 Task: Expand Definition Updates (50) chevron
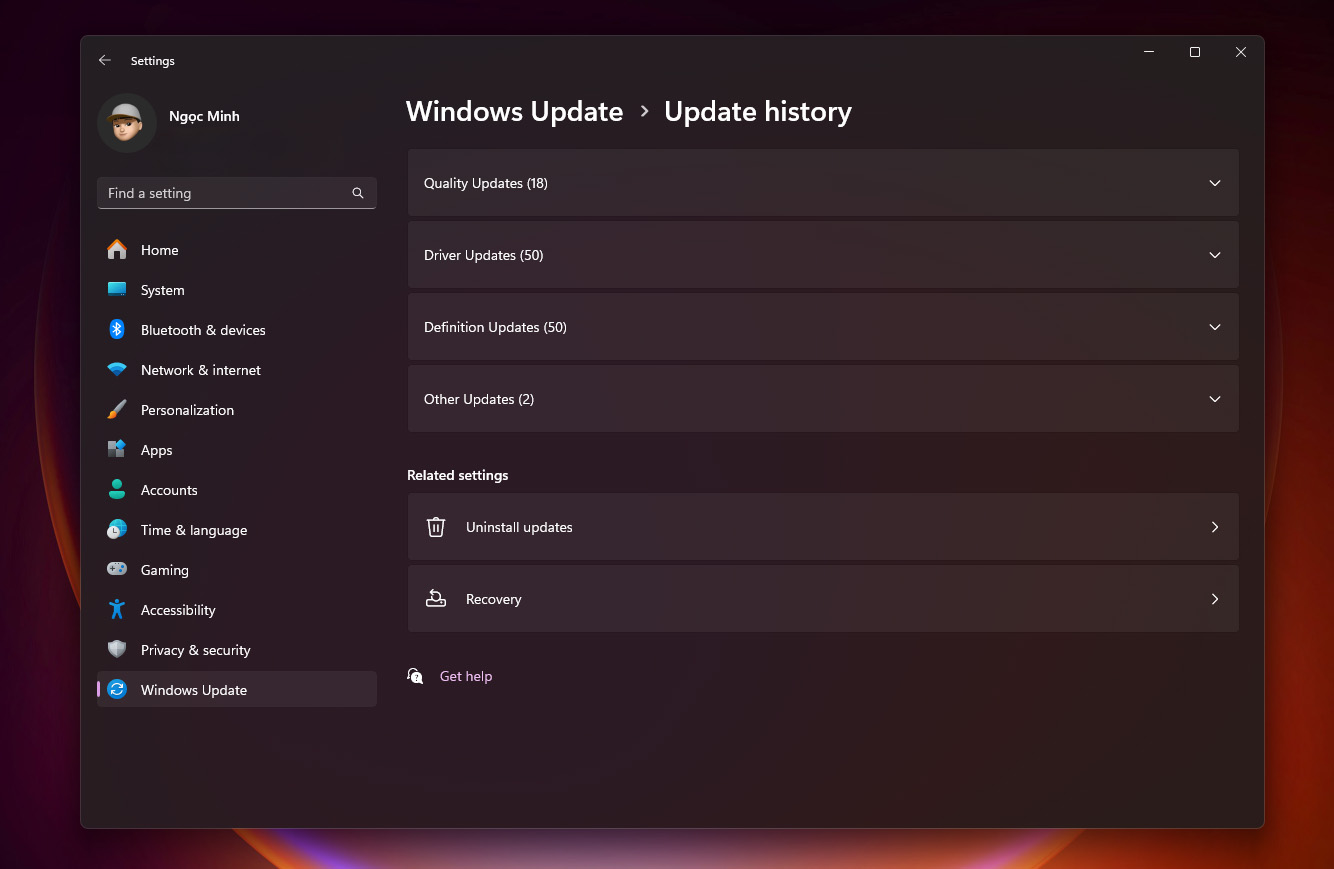(x=1215, y=327)
